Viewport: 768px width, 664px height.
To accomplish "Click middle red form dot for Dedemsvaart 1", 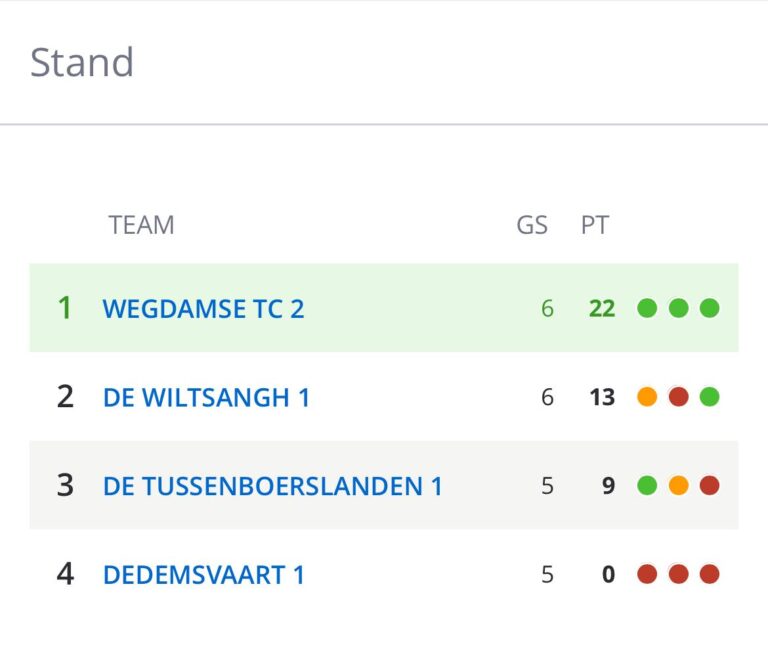I will [x=679, y=575].
